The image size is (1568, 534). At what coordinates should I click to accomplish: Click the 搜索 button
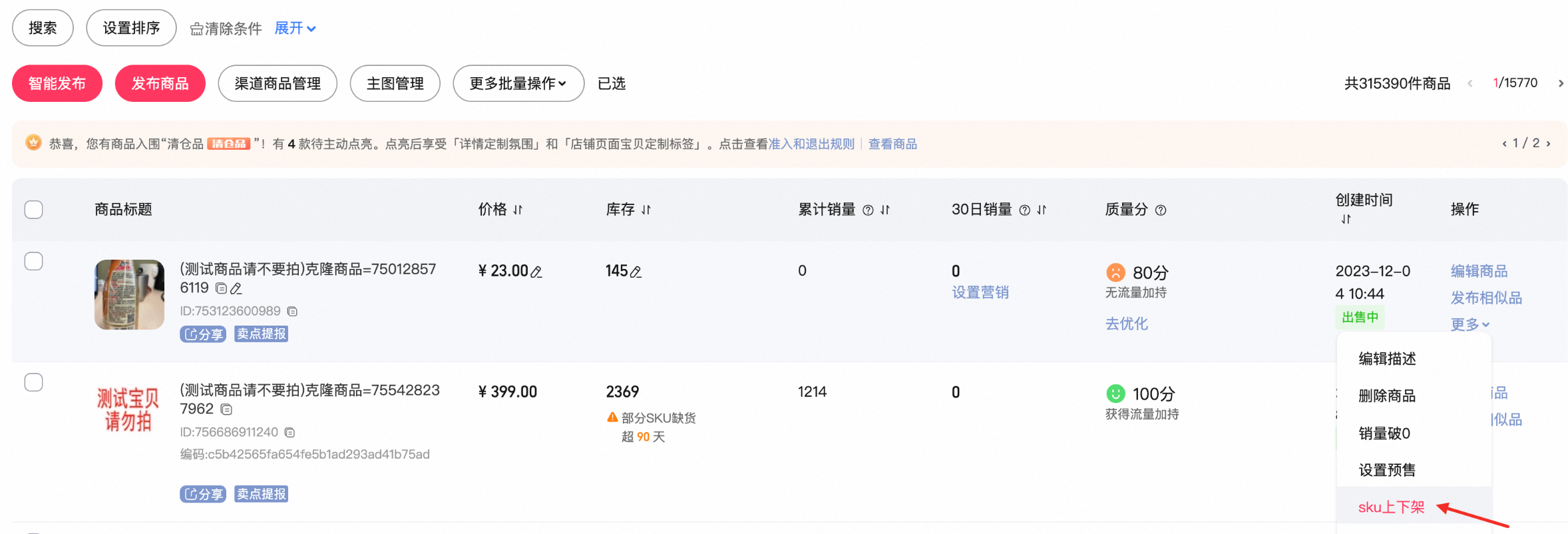tap(43, 28)
